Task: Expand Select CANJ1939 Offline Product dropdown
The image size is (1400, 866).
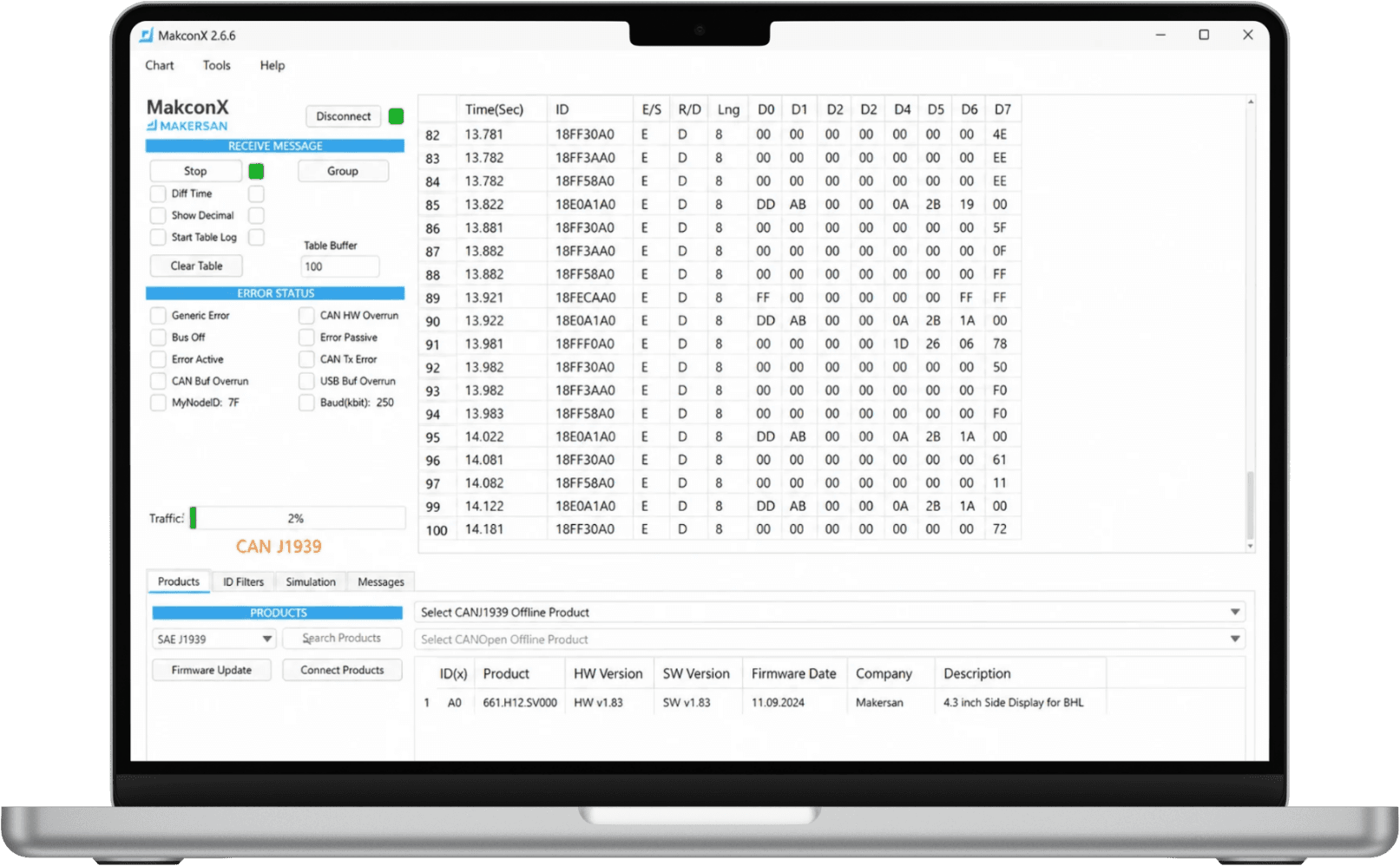Action: point(830,612)
